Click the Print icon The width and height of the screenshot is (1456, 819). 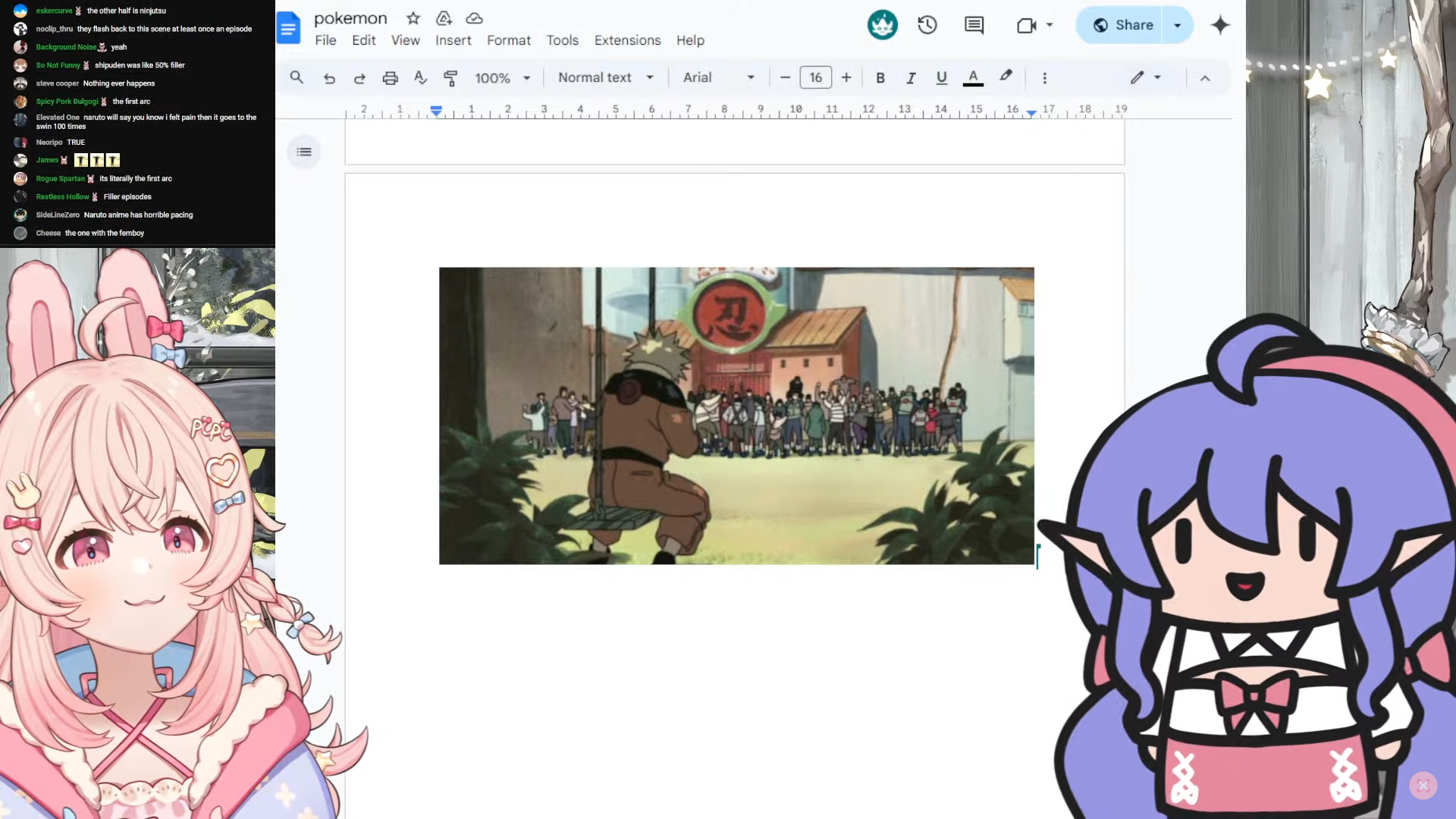[390, 78]
